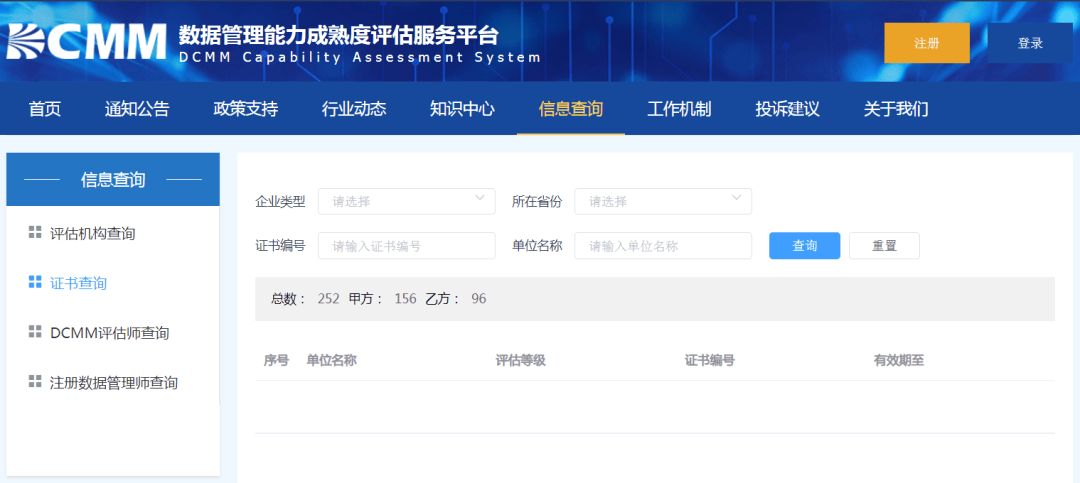Open the 投诉建议 page
Screen dimensions: 1080x483
(x=787, y=109)
